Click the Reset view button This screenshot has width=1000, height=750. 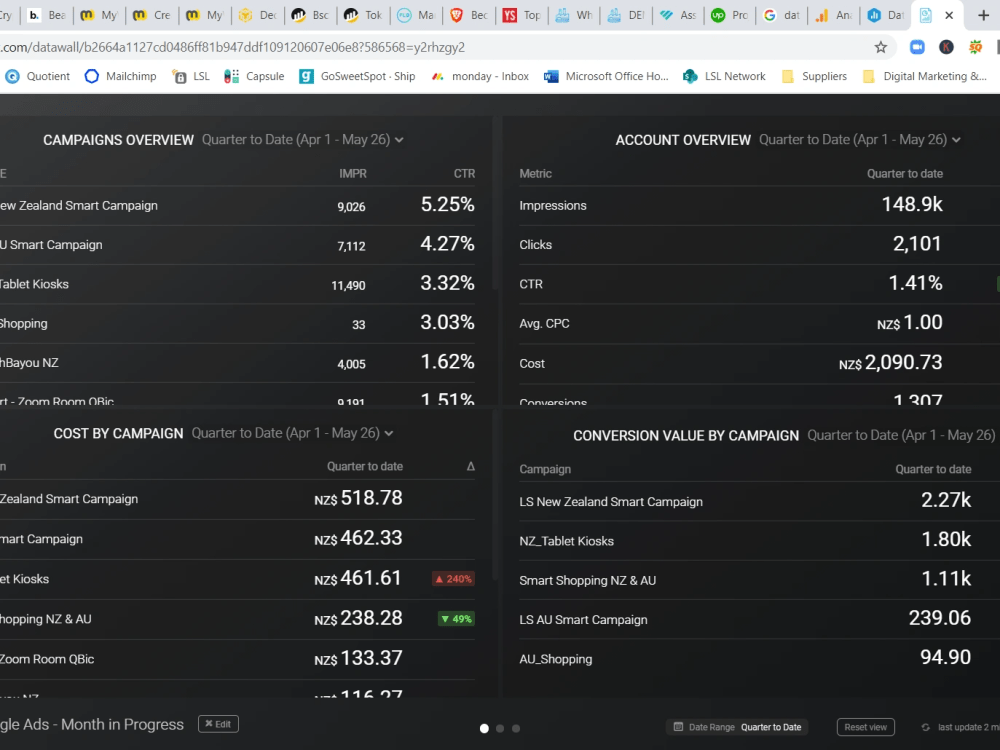pyautogui.click(x=865, y=727)
